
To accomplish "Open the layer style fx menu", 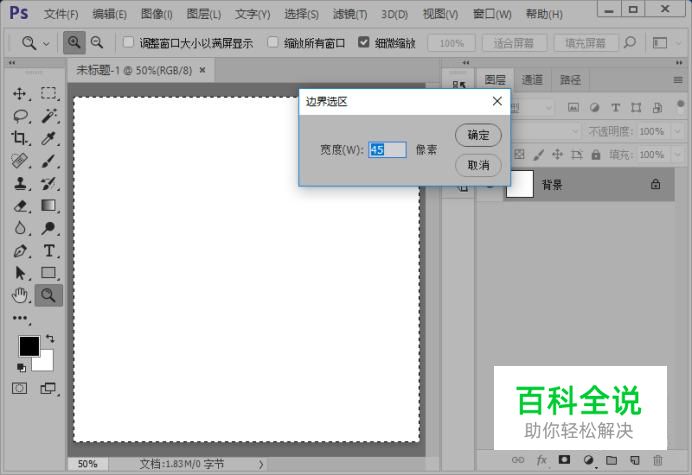I will [x=542, y=460].
